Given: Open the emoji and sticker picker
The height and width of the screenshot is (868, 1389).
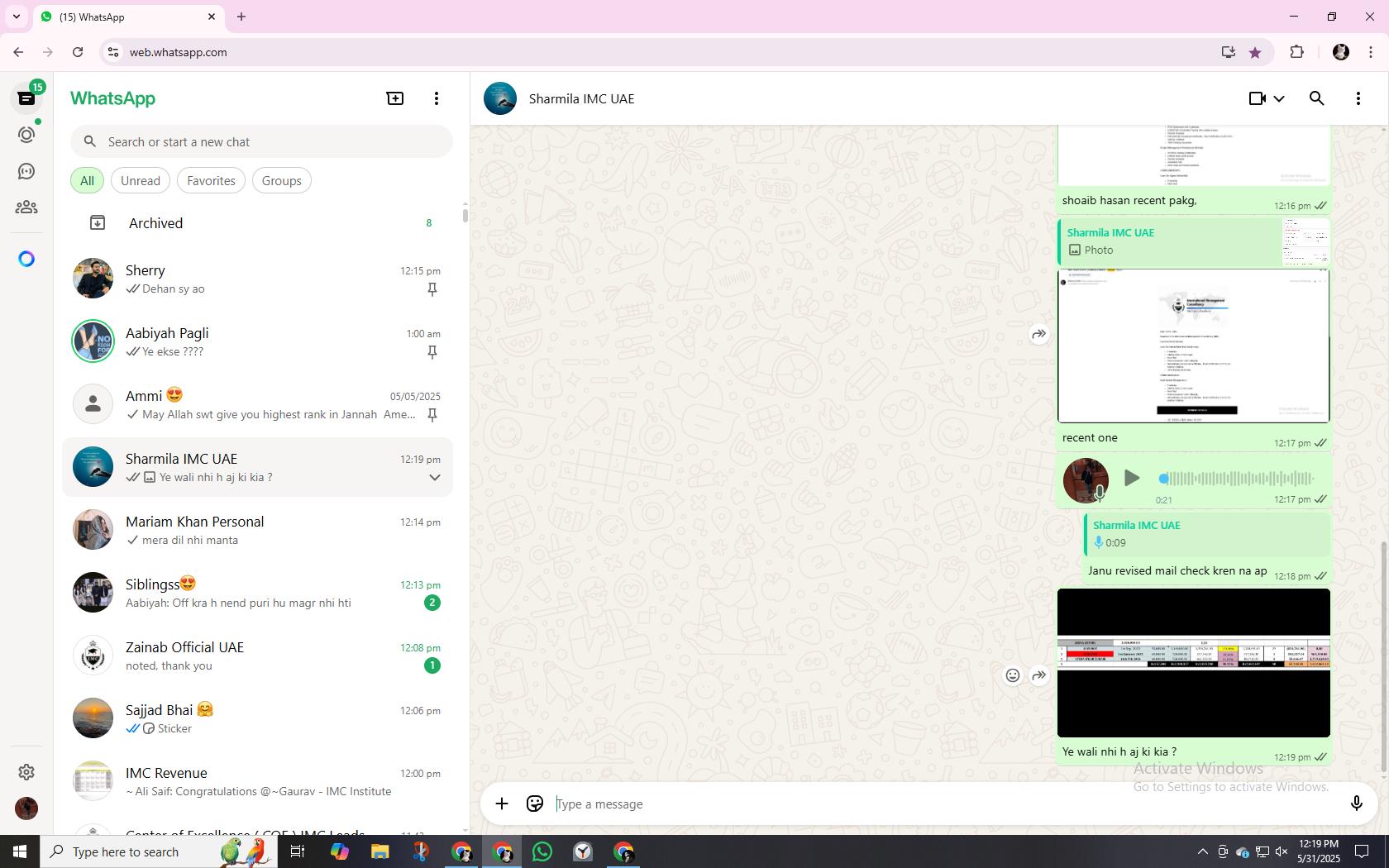Looking at the screenshot, I should click(535, 804).
